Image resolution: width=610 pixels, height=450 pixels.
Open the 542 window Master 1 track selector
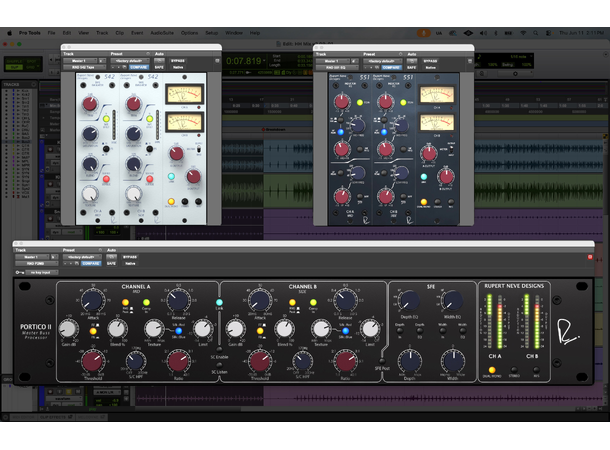tap(80, 61)
